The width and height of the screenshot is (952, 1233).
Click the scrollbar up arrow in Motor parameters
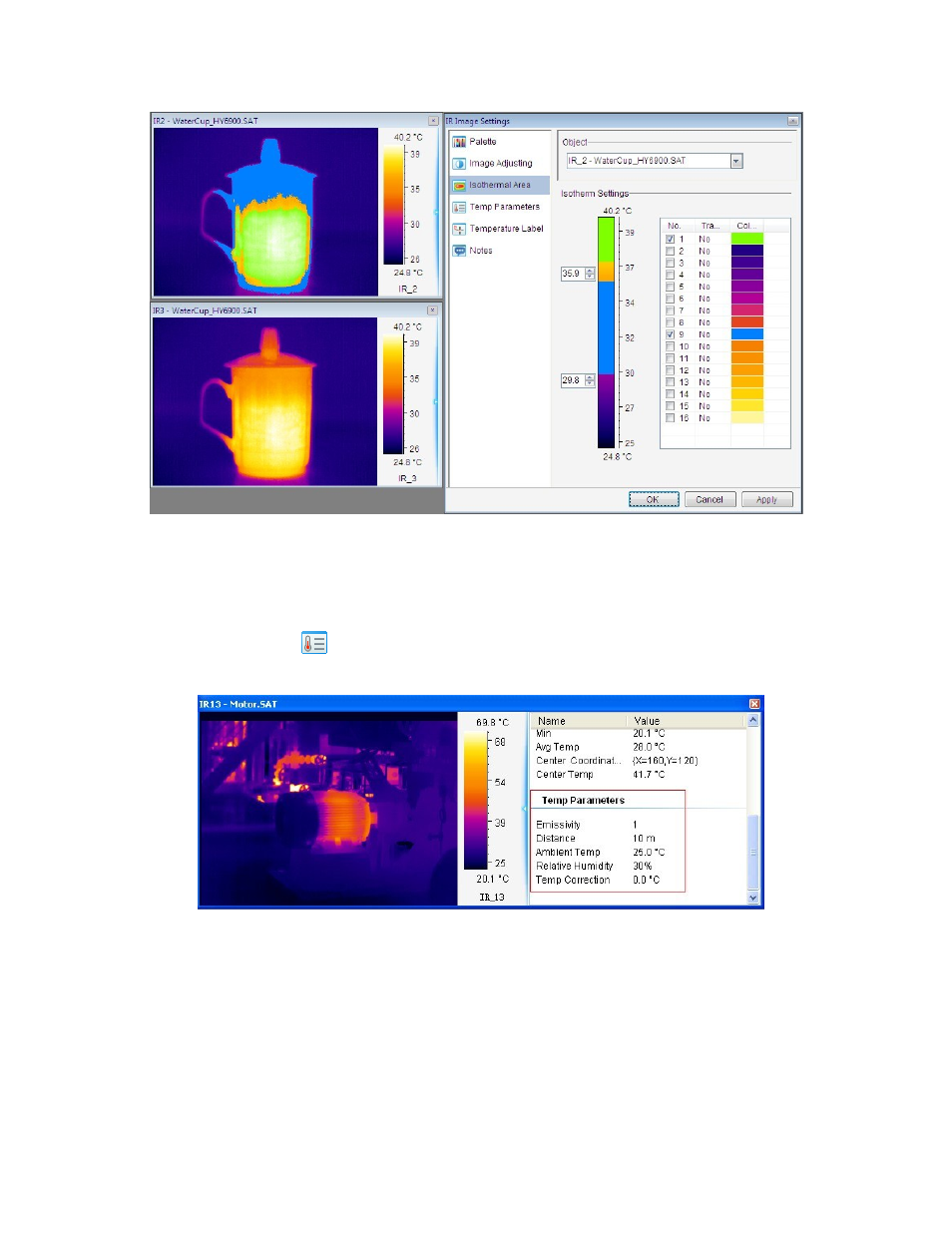click(x=753, y=720)
